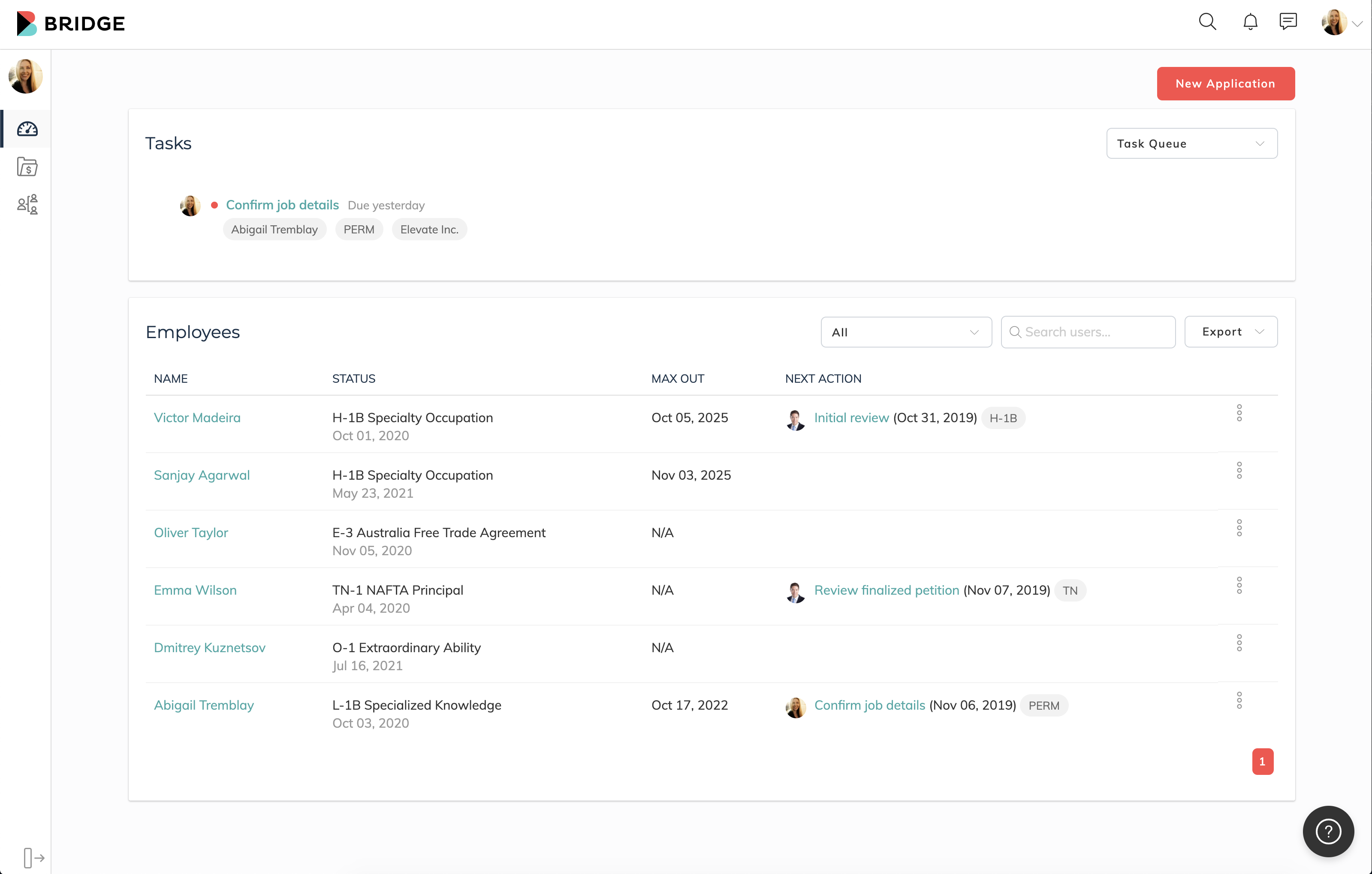1372x874 pixels.
Task: Open the Confirm job details task link
Action: [282, 205]
